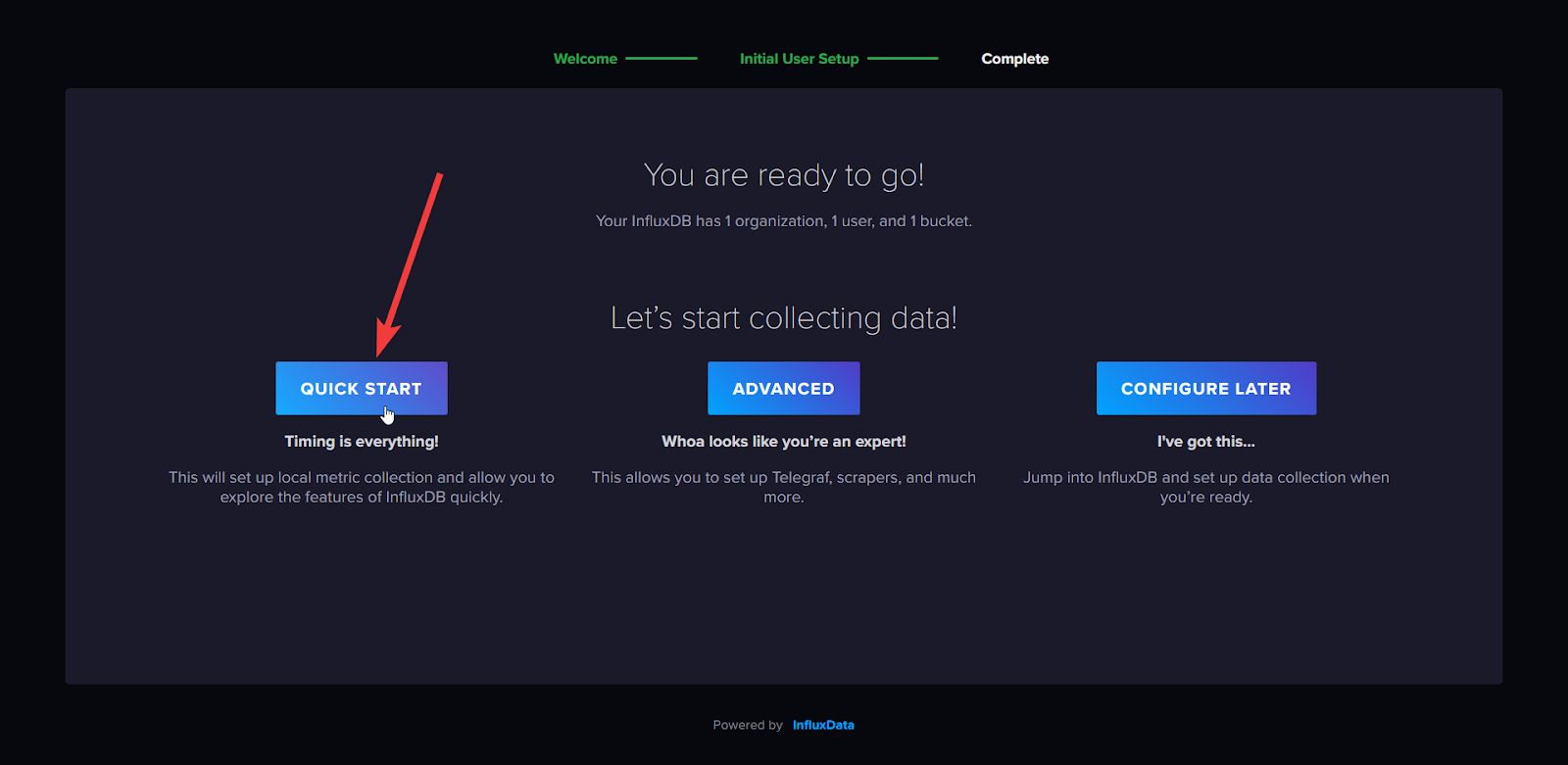Screen dimensions: 1568x765
Task: Go back to the Welcome step
Action: pyautogui.click(x=585, y=59)
